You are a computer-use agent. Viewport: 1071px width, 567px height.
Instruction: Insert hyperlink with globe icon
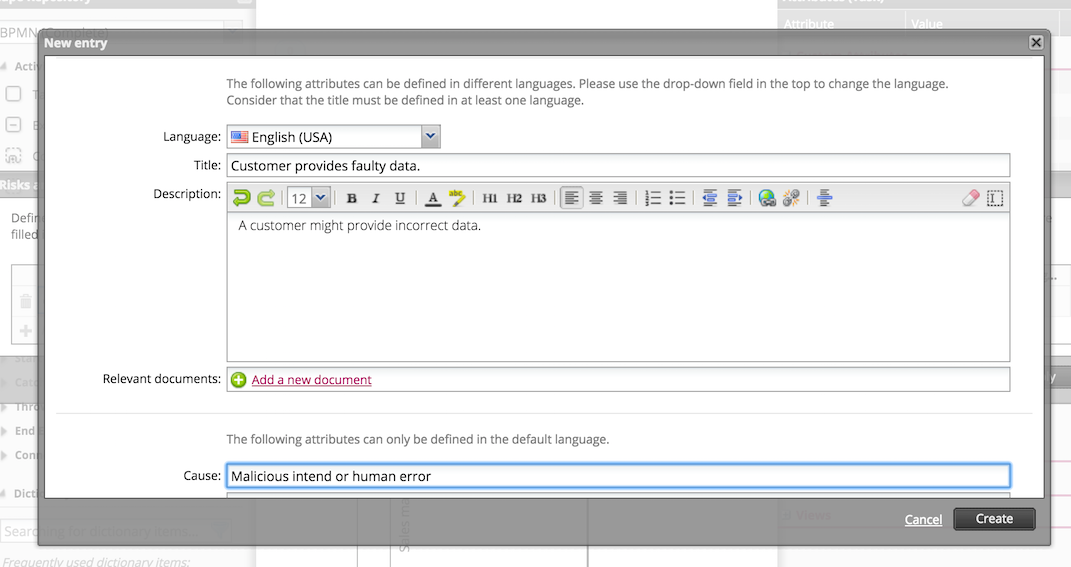[767, 198]
